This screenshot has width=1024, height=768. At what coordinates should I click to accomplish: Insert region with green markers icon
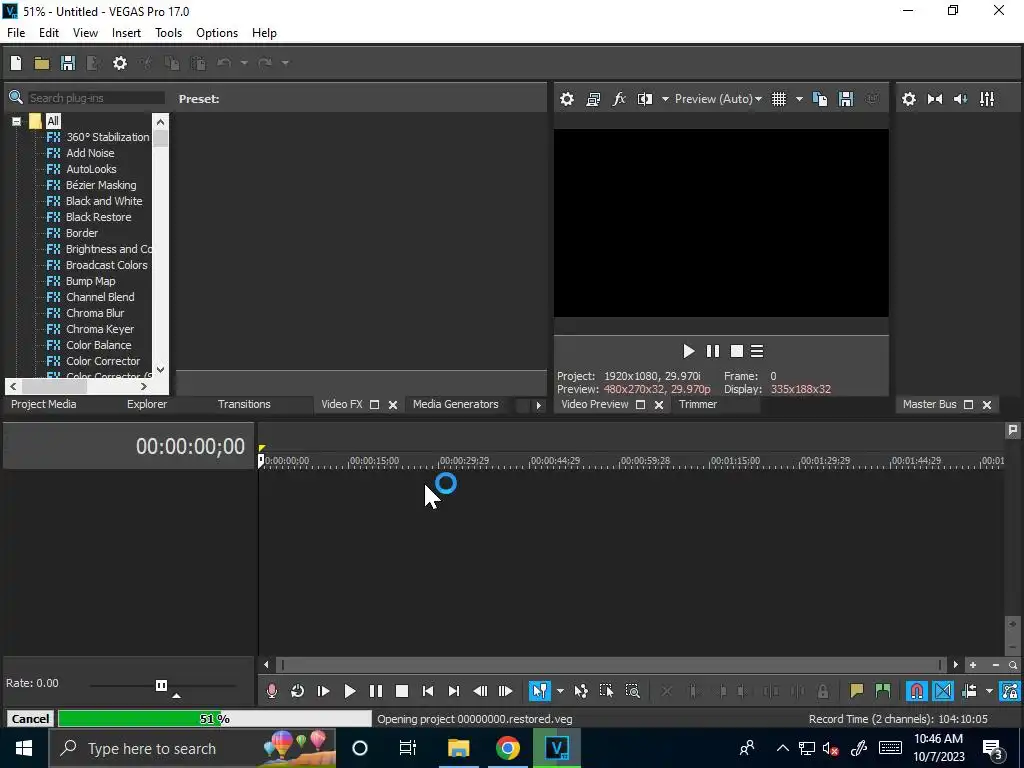click(883, 691)
